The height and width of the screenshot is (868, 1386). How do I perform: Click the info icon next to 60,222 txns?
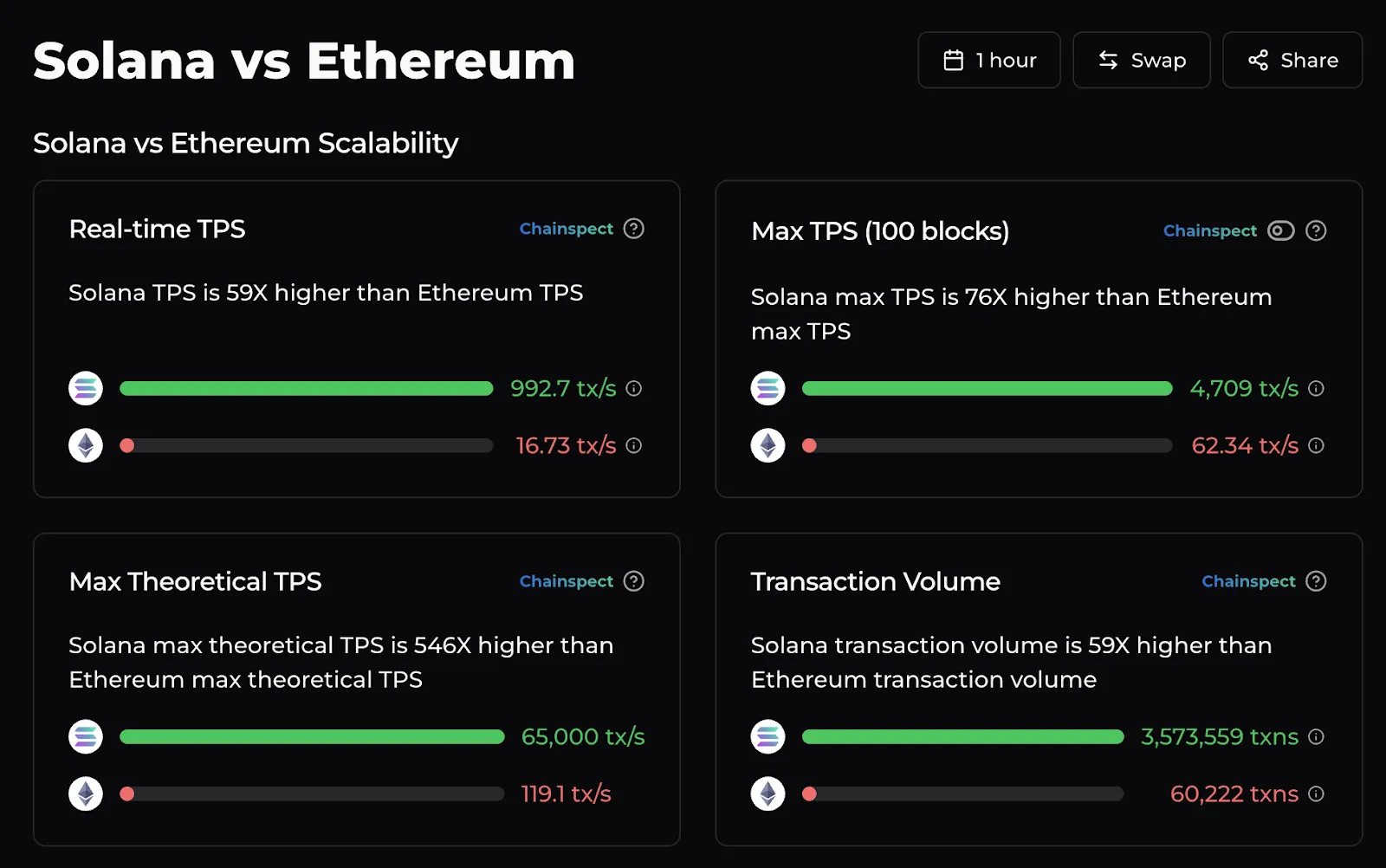(x=1315, y=794)
